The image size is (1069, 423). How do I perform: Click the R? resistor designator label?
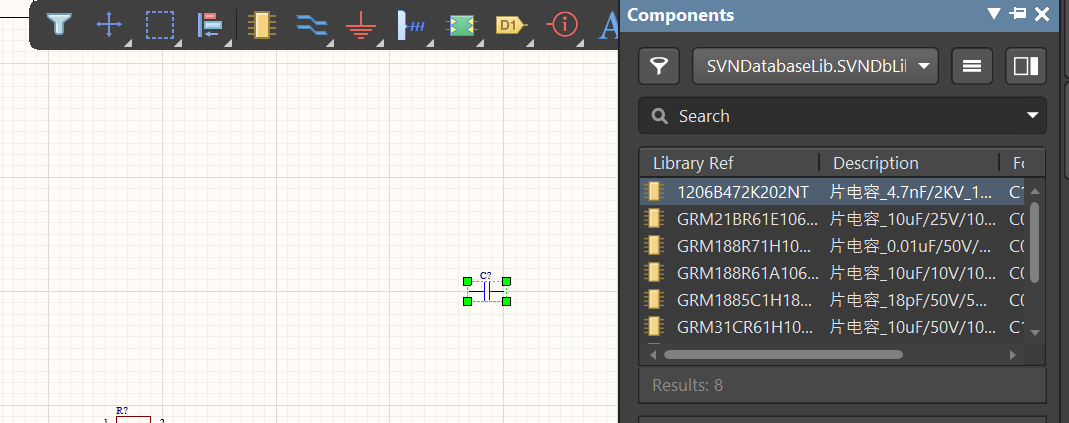pyautogui.click(x=122, y=411)
